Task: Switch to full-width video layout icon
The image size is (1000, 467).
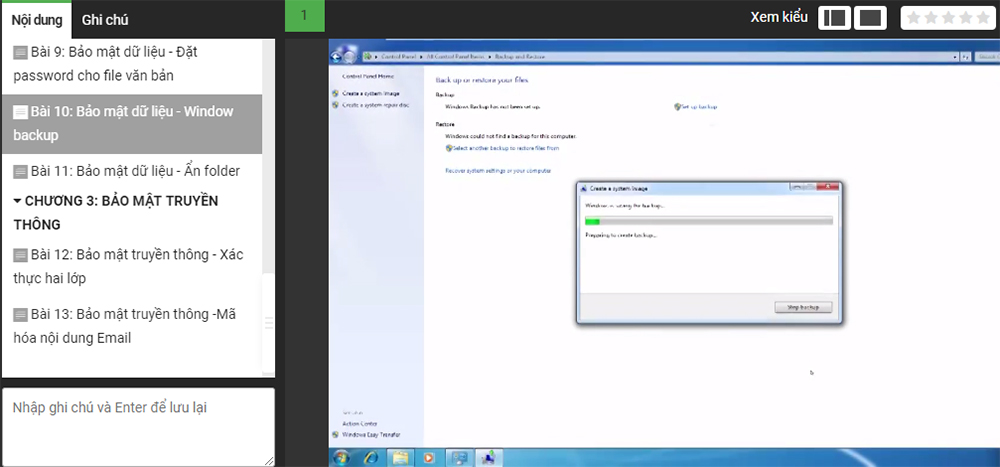Action: 871,18
